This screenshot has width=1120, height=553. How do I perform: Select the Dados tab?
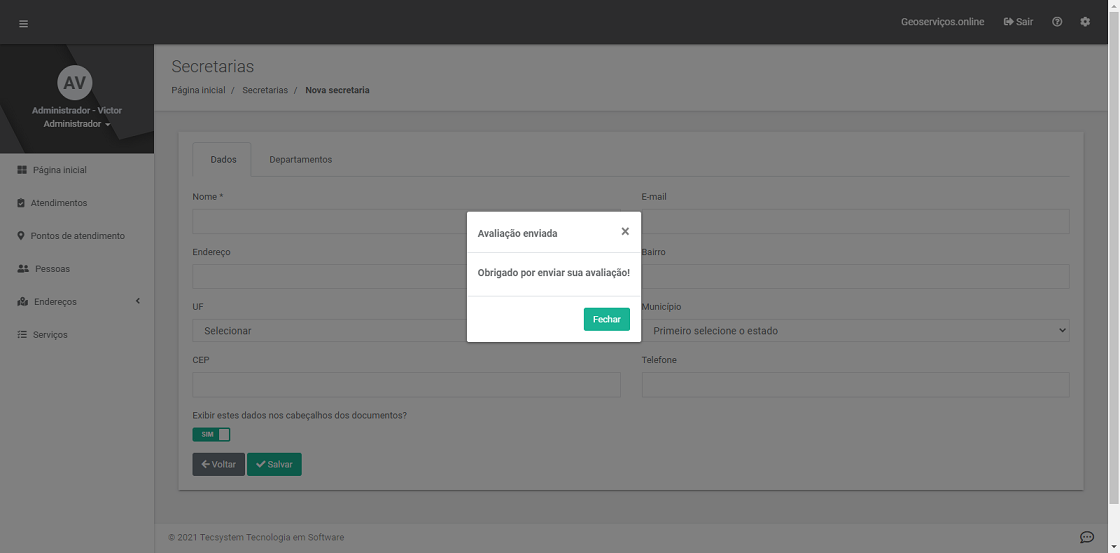pos(223,160)
